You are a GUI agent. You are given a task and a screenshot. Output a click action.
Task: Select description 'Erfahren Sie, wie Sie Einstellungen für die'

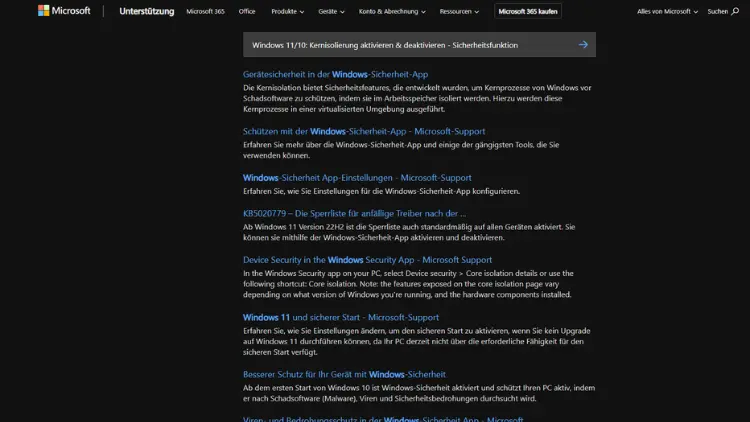pyautogui.click(x=313, y=191)
